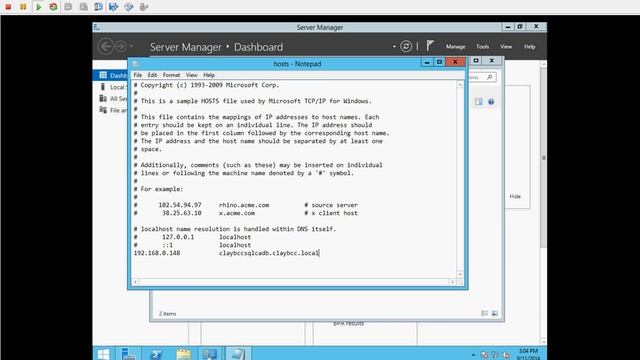Click Server Manager back arrow

click(106, 46)
